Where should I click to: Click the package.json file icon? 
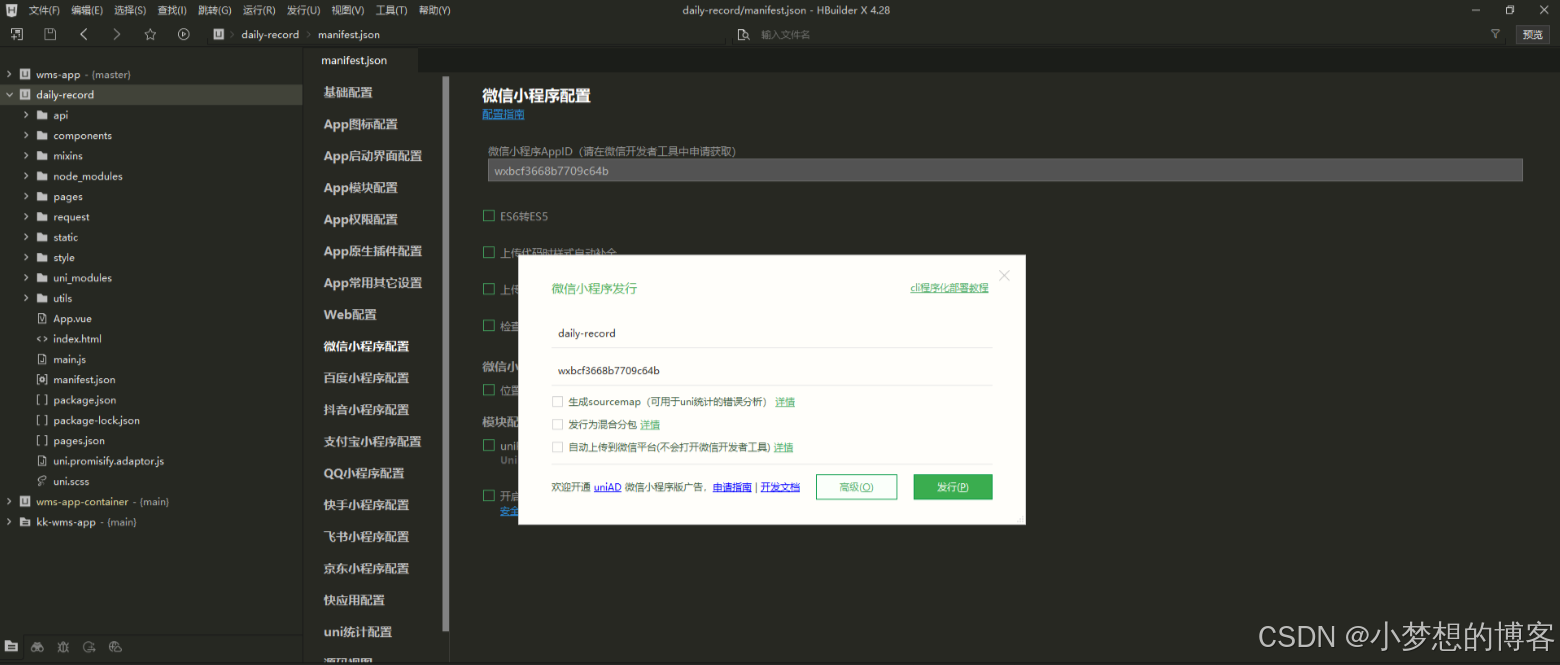tap(42, 400)
